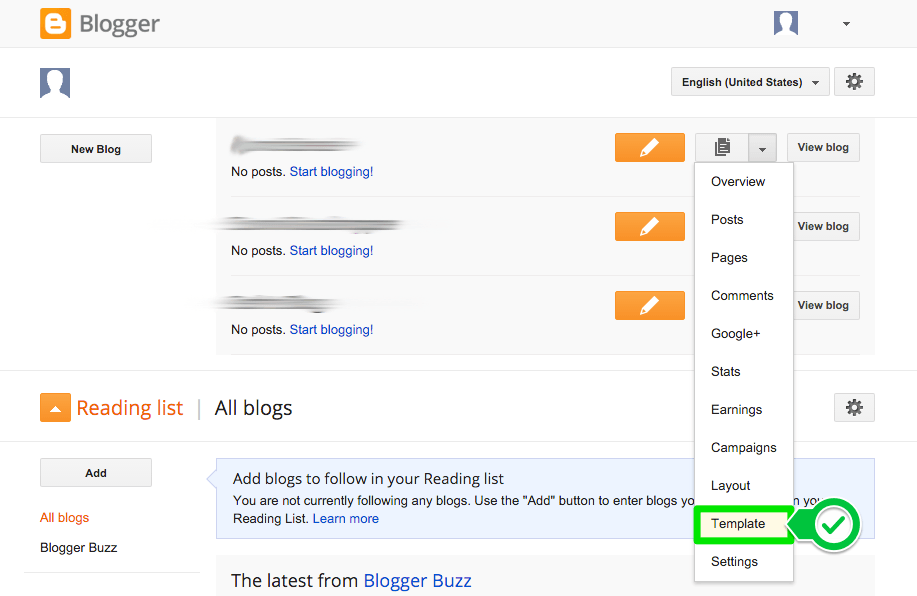Viewport: 917px width, 596px height.
Task: Click Start blogging! under the first blog
Action: click(x=331, y=171)
